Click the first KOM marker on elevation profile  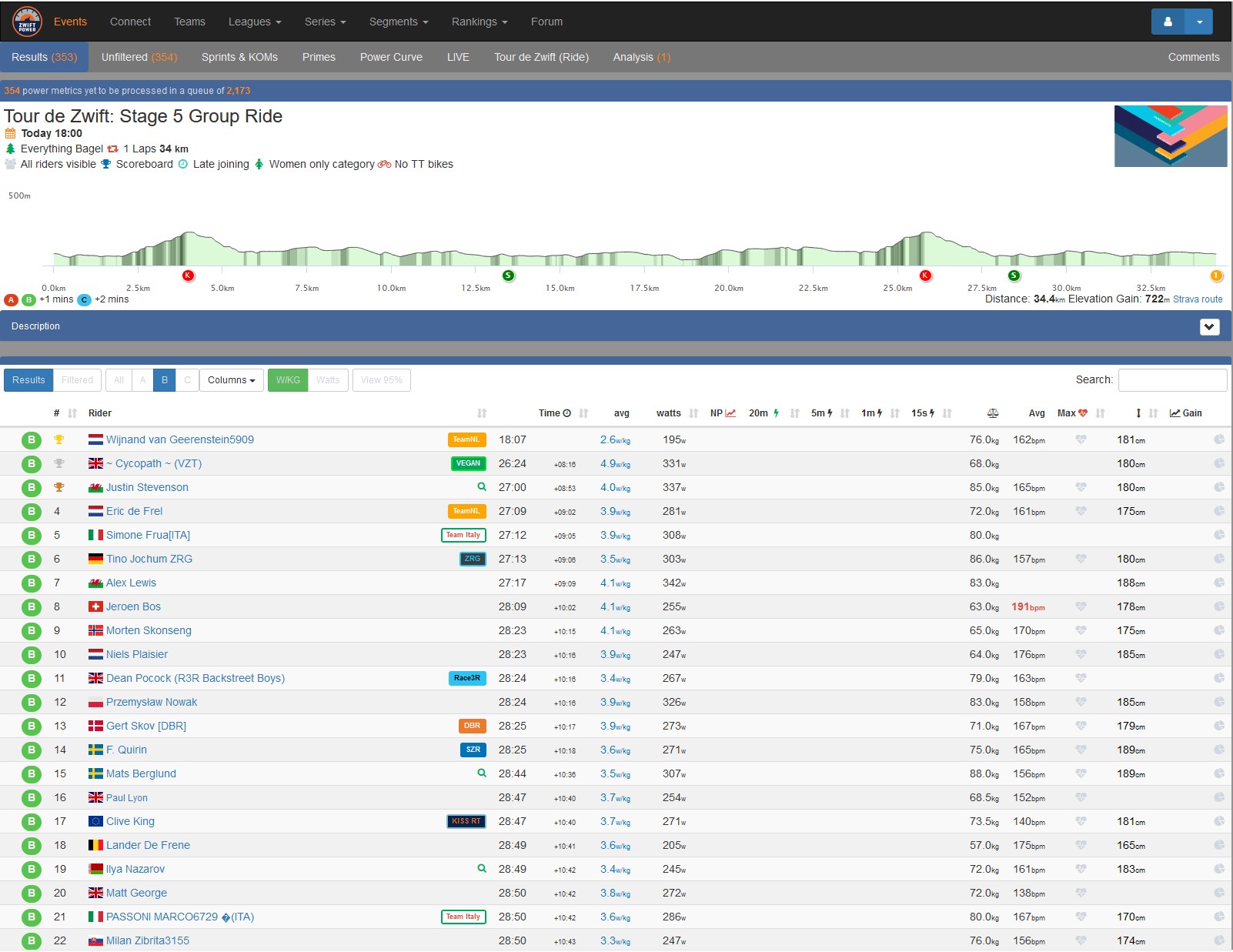(188, 276)
